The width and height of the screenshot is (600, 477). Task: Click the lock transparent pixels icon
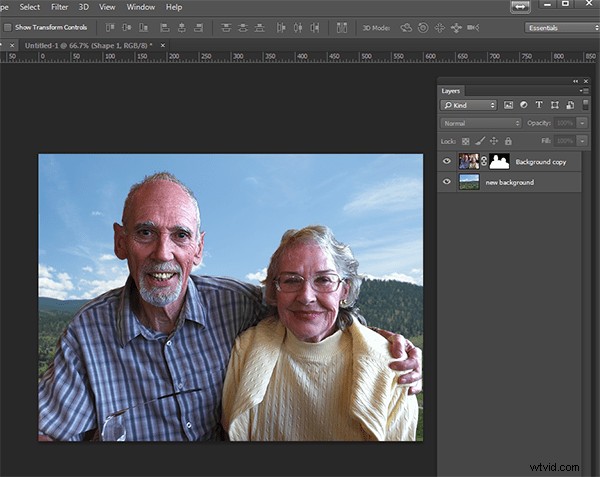pos(465,141)
